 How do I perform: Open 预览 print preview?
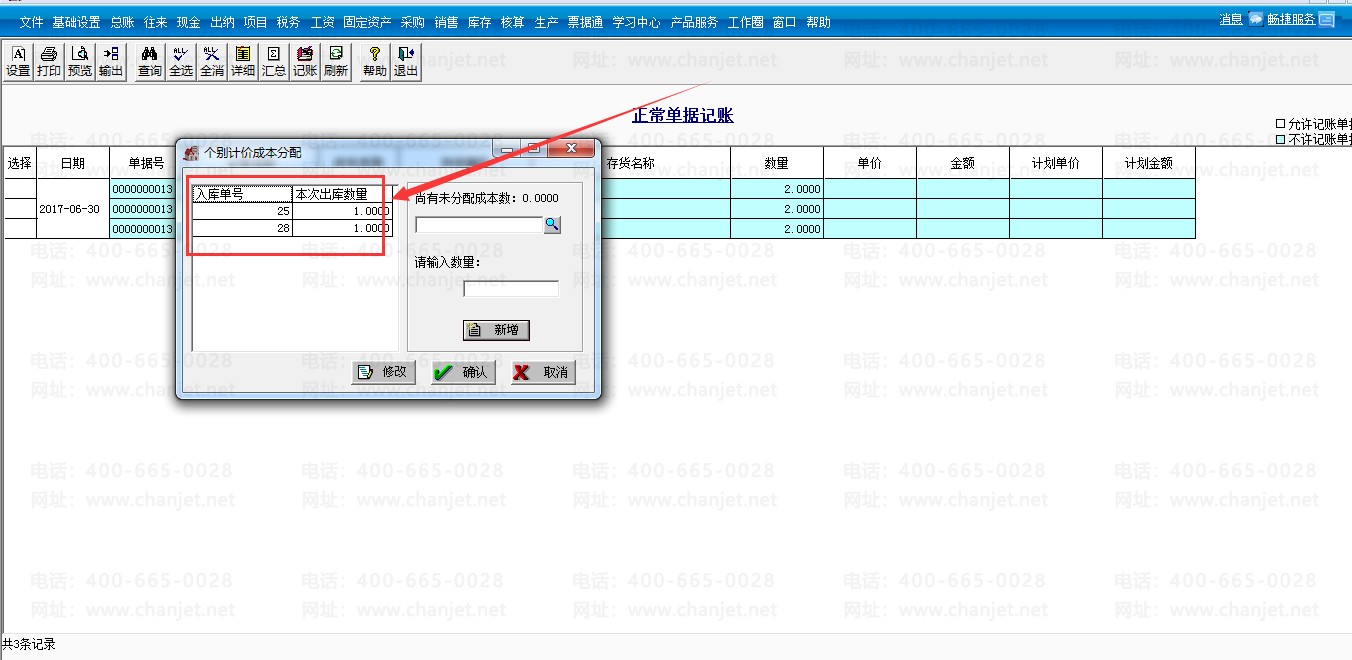[79, 62]
